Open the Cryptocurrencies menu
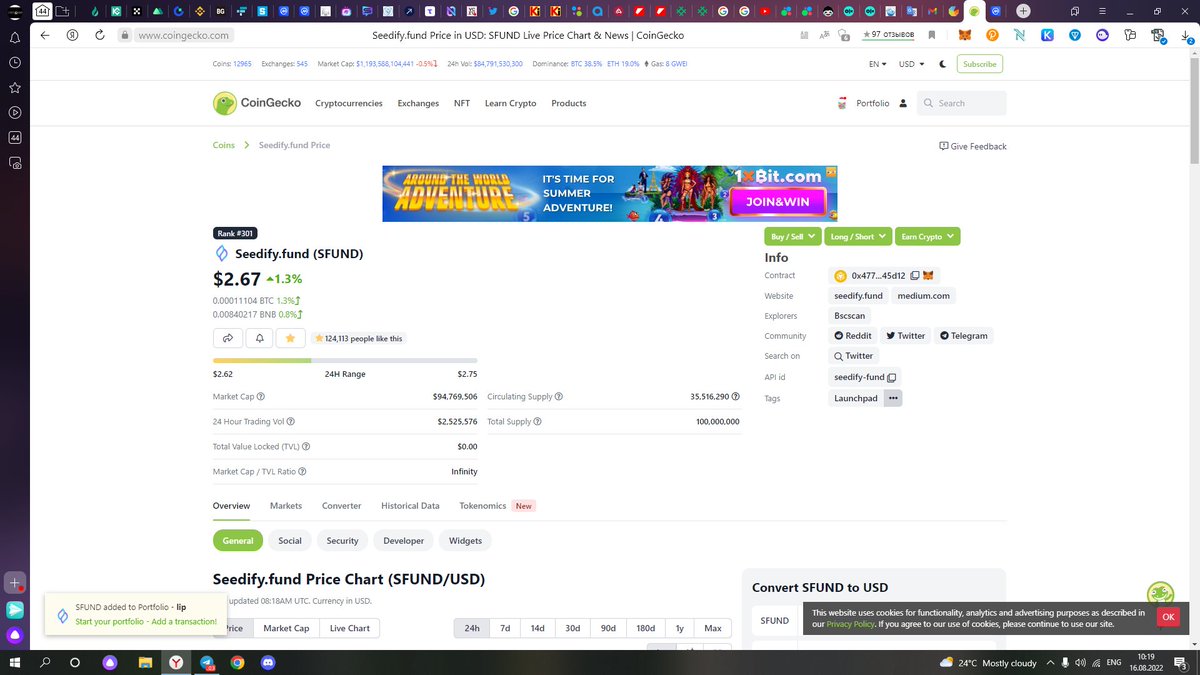1200x675 pixels. click(350, 103)
